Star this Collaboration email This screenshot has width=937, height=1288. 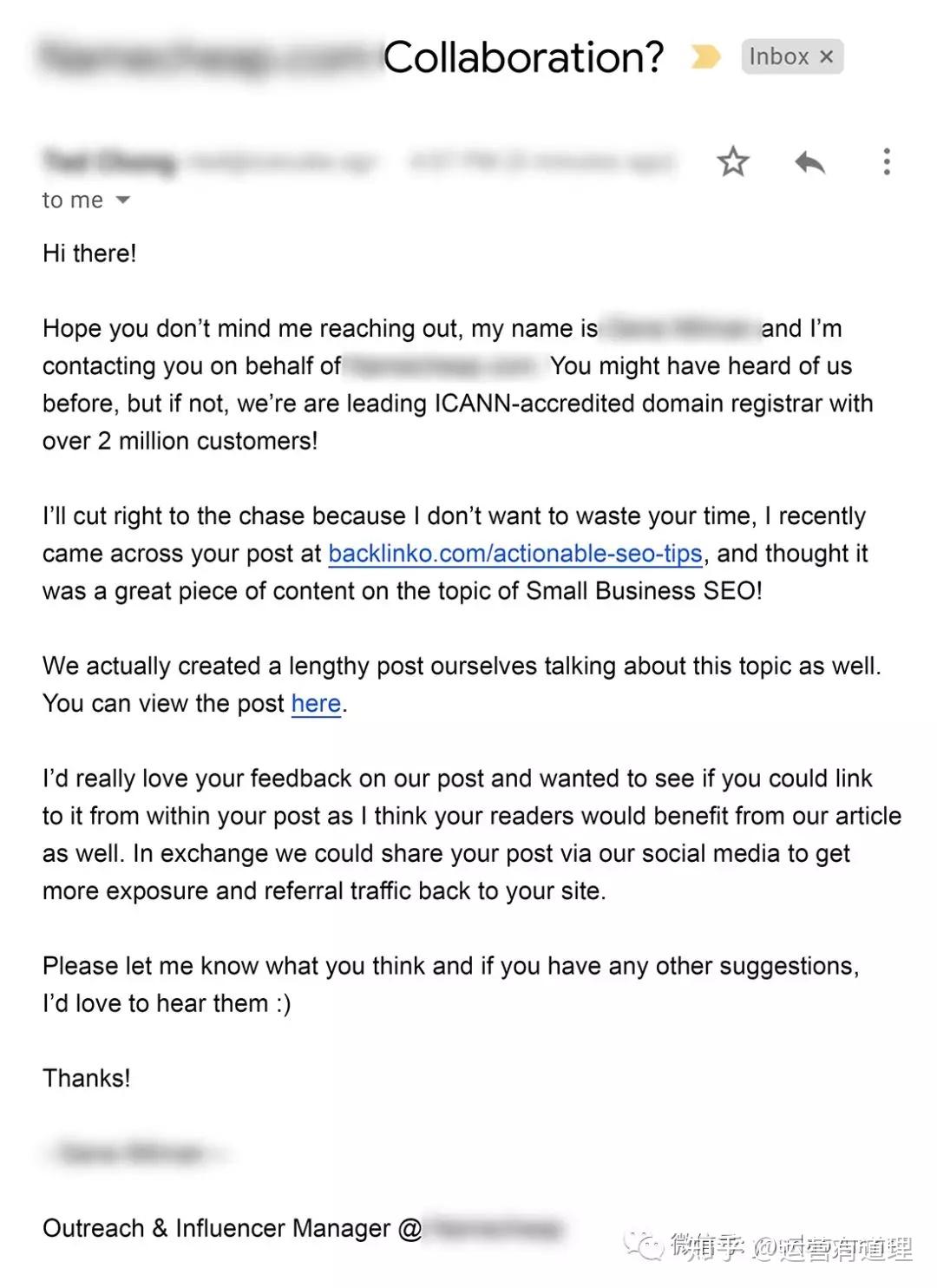coord(733,161)
